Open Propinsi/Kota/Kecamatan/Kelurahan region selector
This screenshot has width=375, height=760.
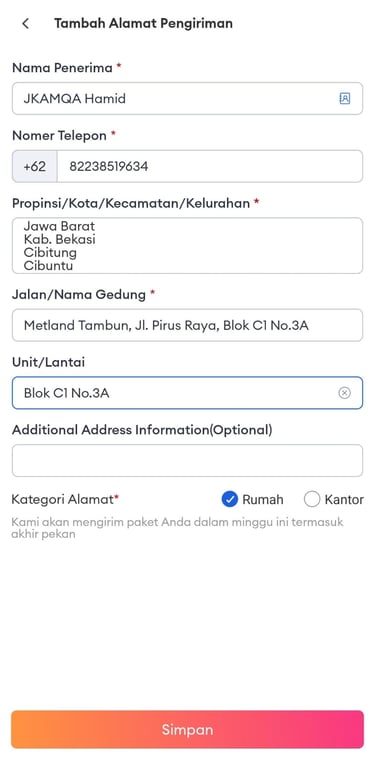pyautogui.click(x=187, y=246)
